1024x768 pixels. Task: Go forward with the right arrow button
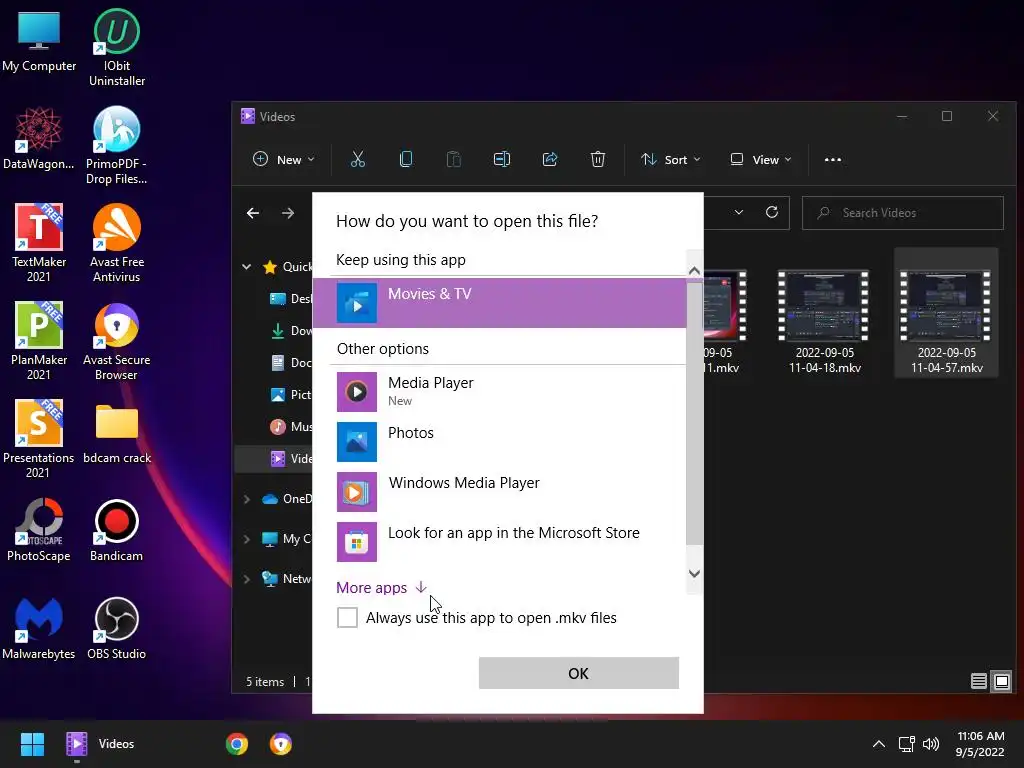pyautogui.click(x=288, y=213)
